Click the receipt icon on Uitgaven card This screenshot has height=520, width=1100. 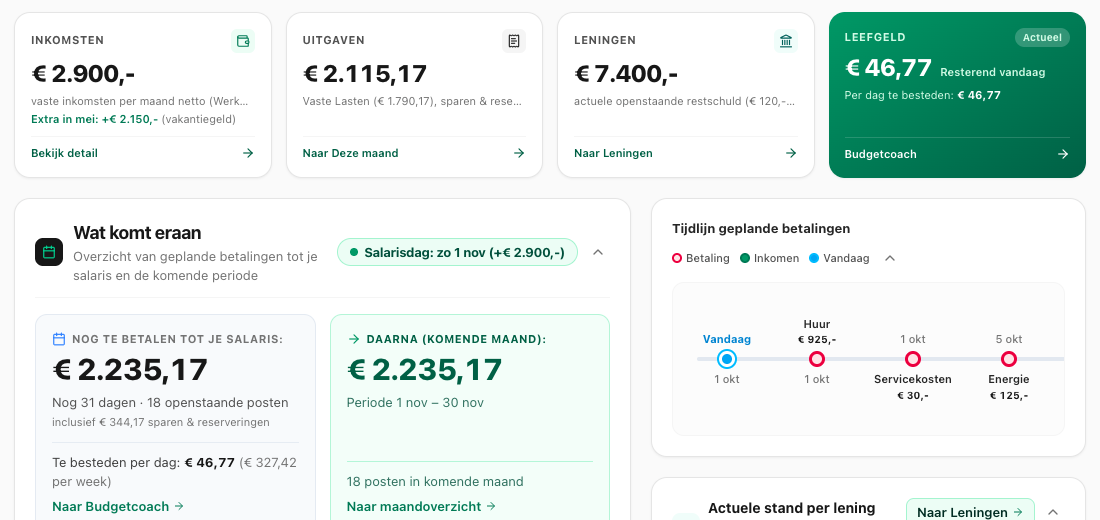(514, 41)
